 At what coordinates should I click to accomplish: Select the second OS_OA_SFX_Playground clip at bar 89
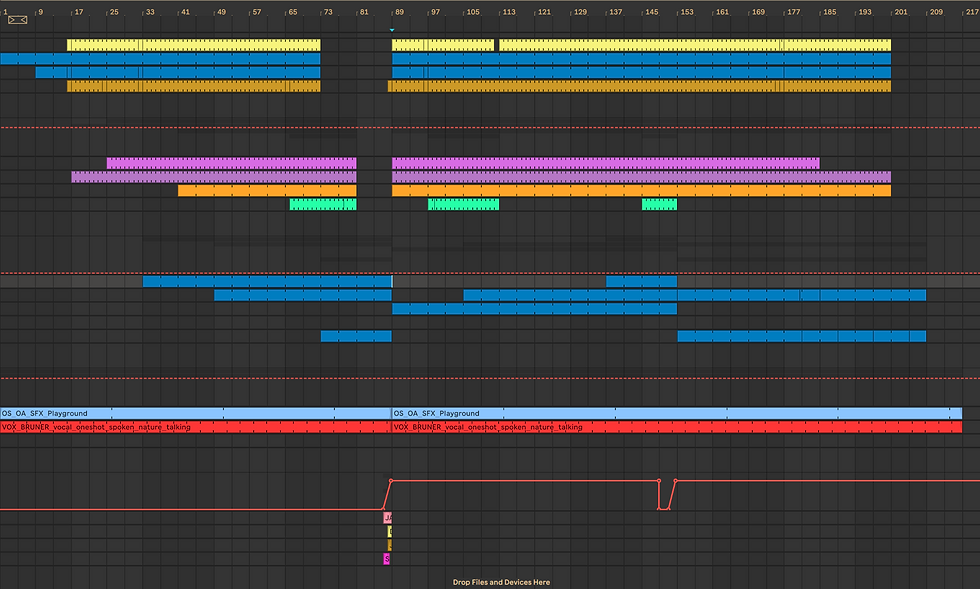coord(677,413)
